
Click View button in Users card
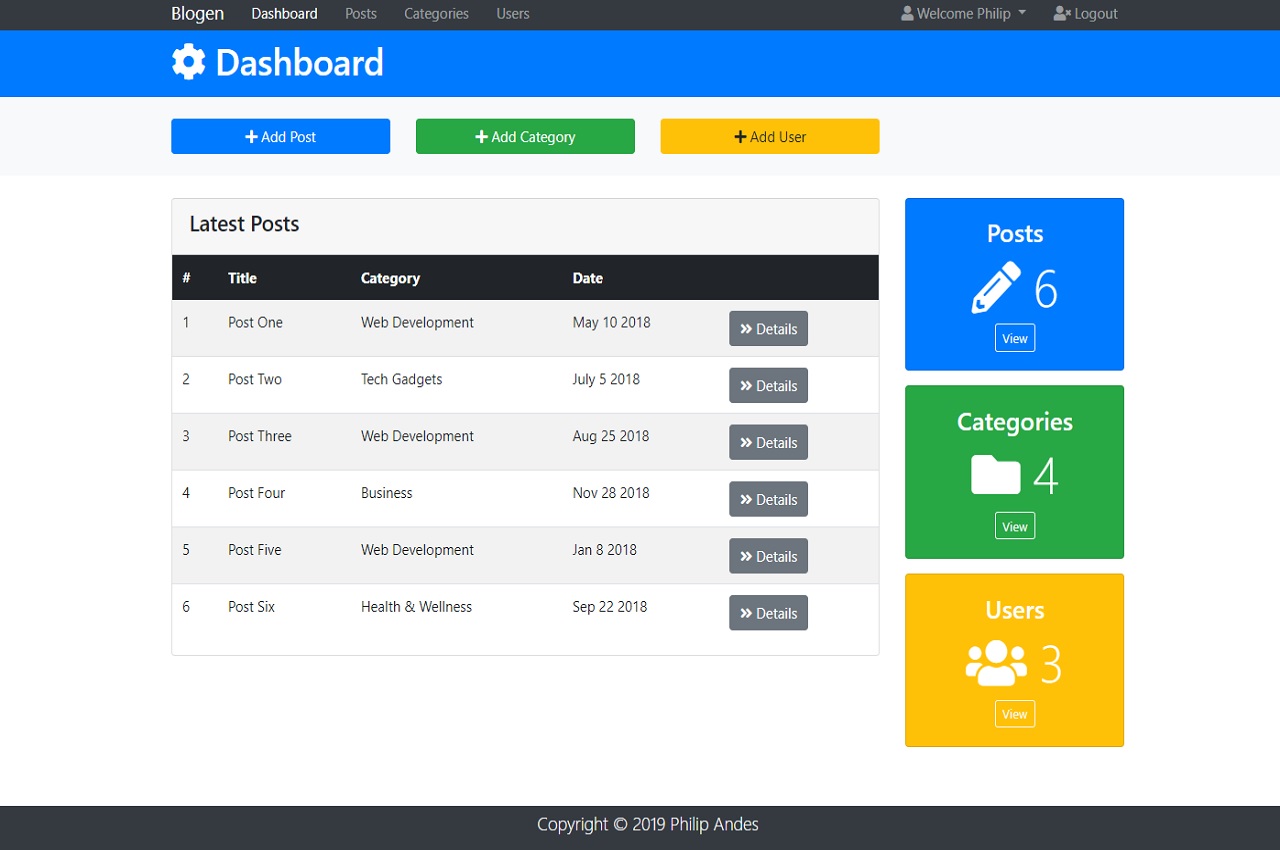point(1015,714)
